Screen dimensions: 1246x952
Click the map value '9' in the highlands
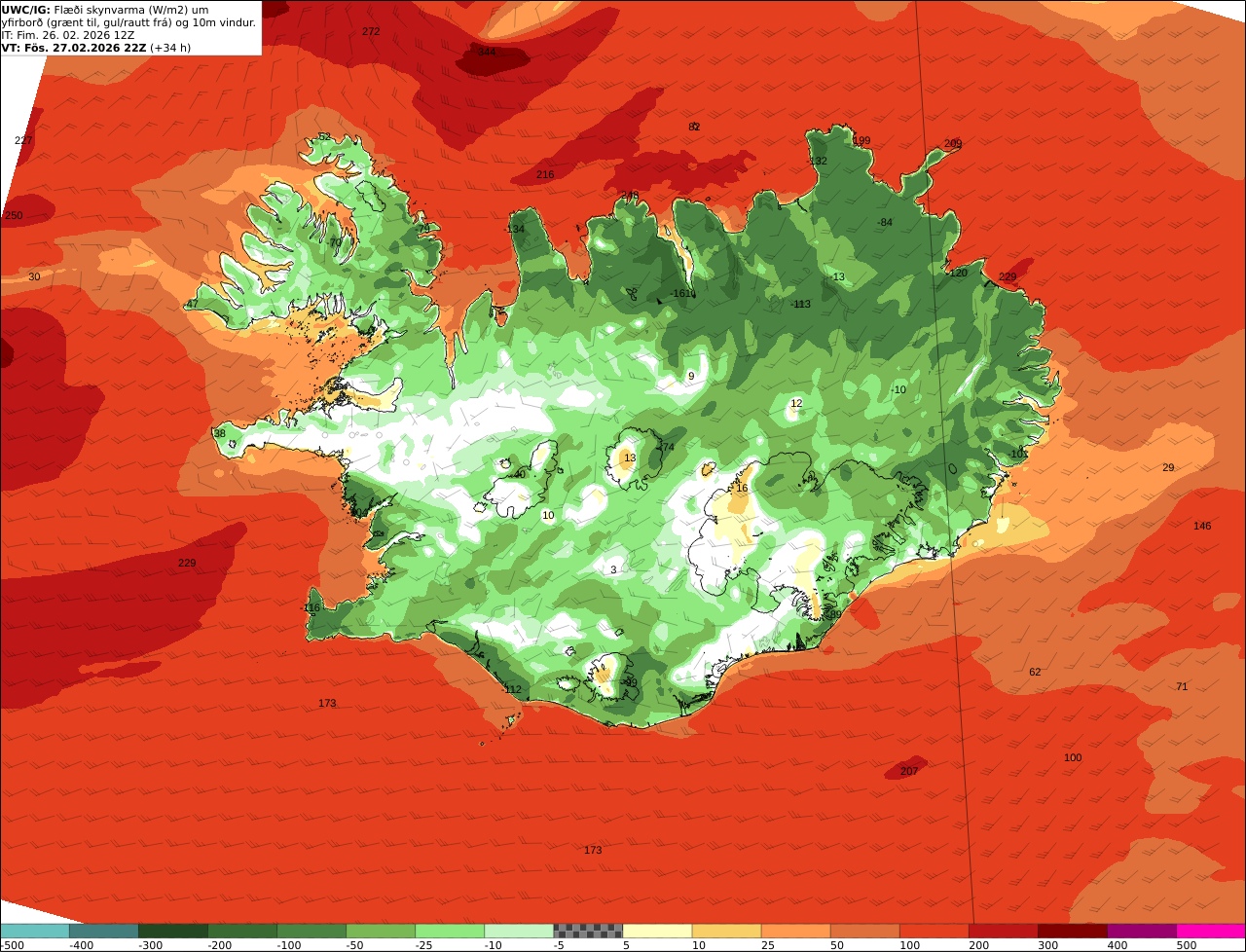click(691, 376)
